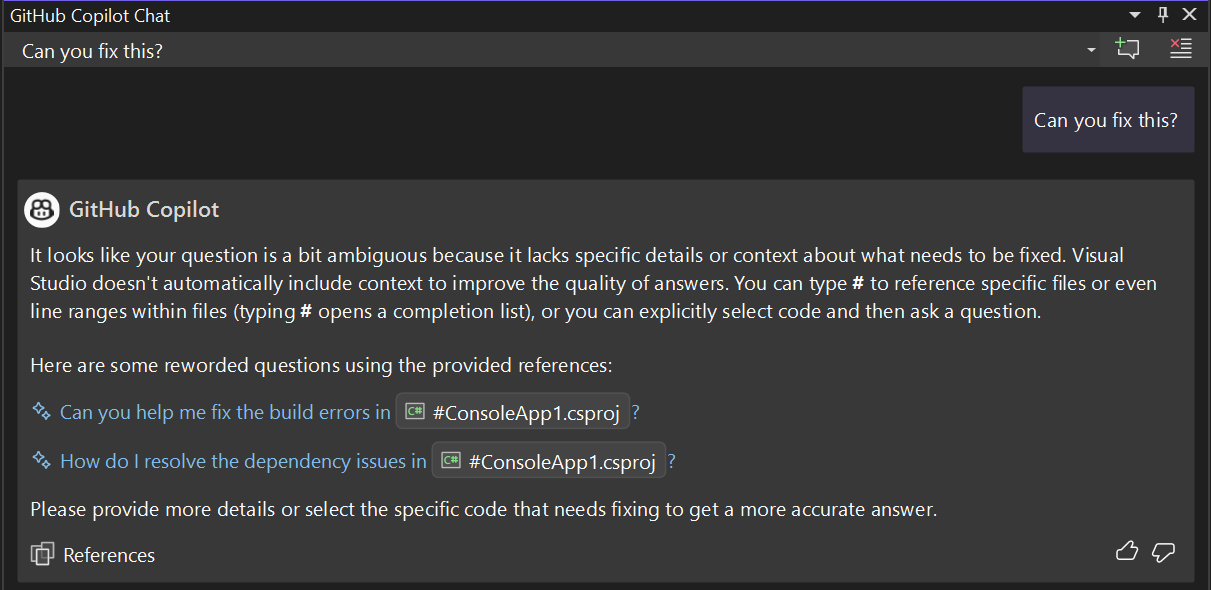Select the user message bubble
This screenshot has height=590, width=1211.
coord(1108,119)
